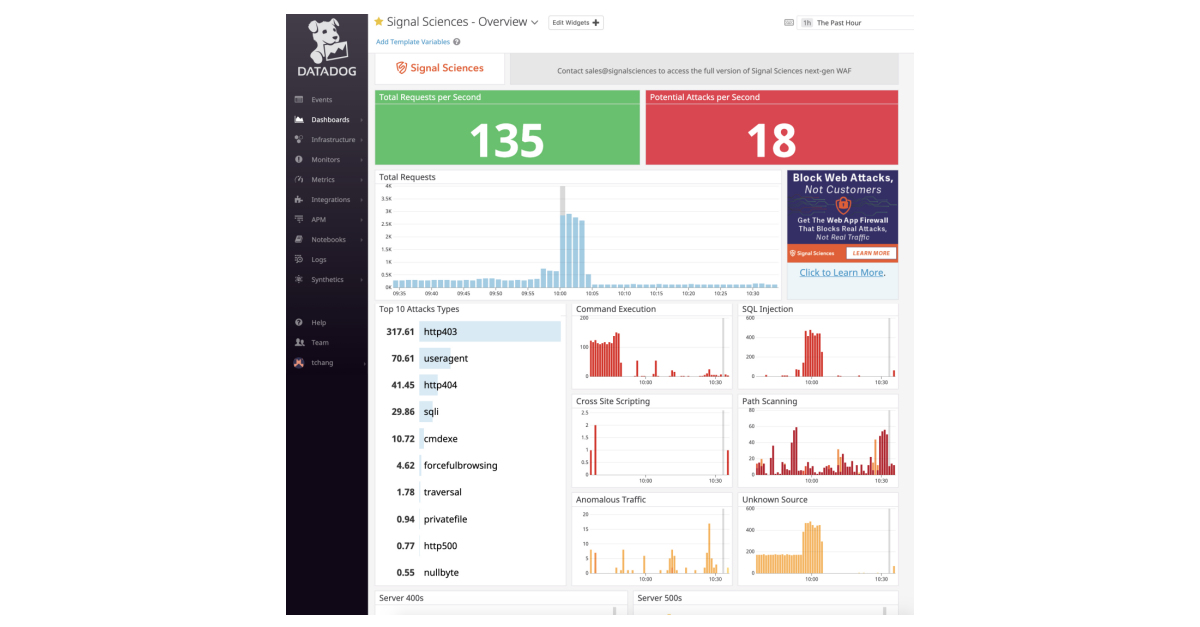Open the Synthetics menu label
Screen dimensions: 1200x627
pyautogui.click(x=327, y=280)
